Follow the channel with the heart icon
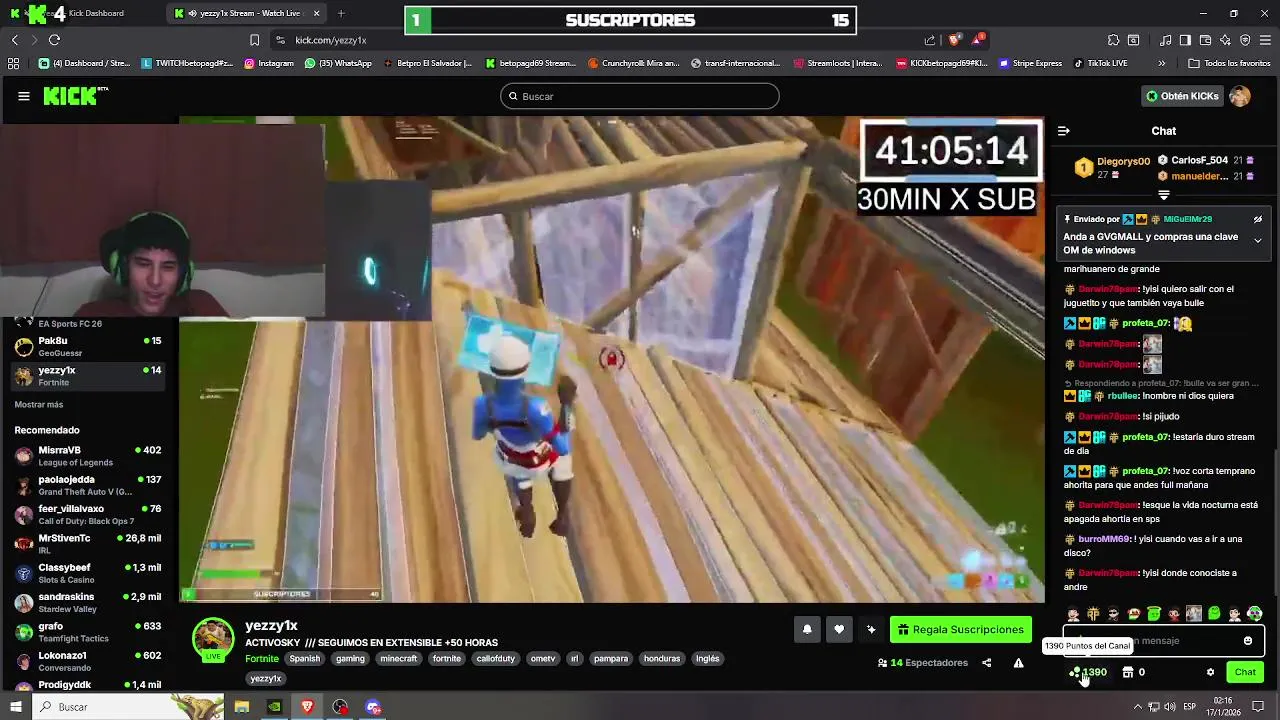The height and width of the screenshot is (720, 1280). pos(839,629)
